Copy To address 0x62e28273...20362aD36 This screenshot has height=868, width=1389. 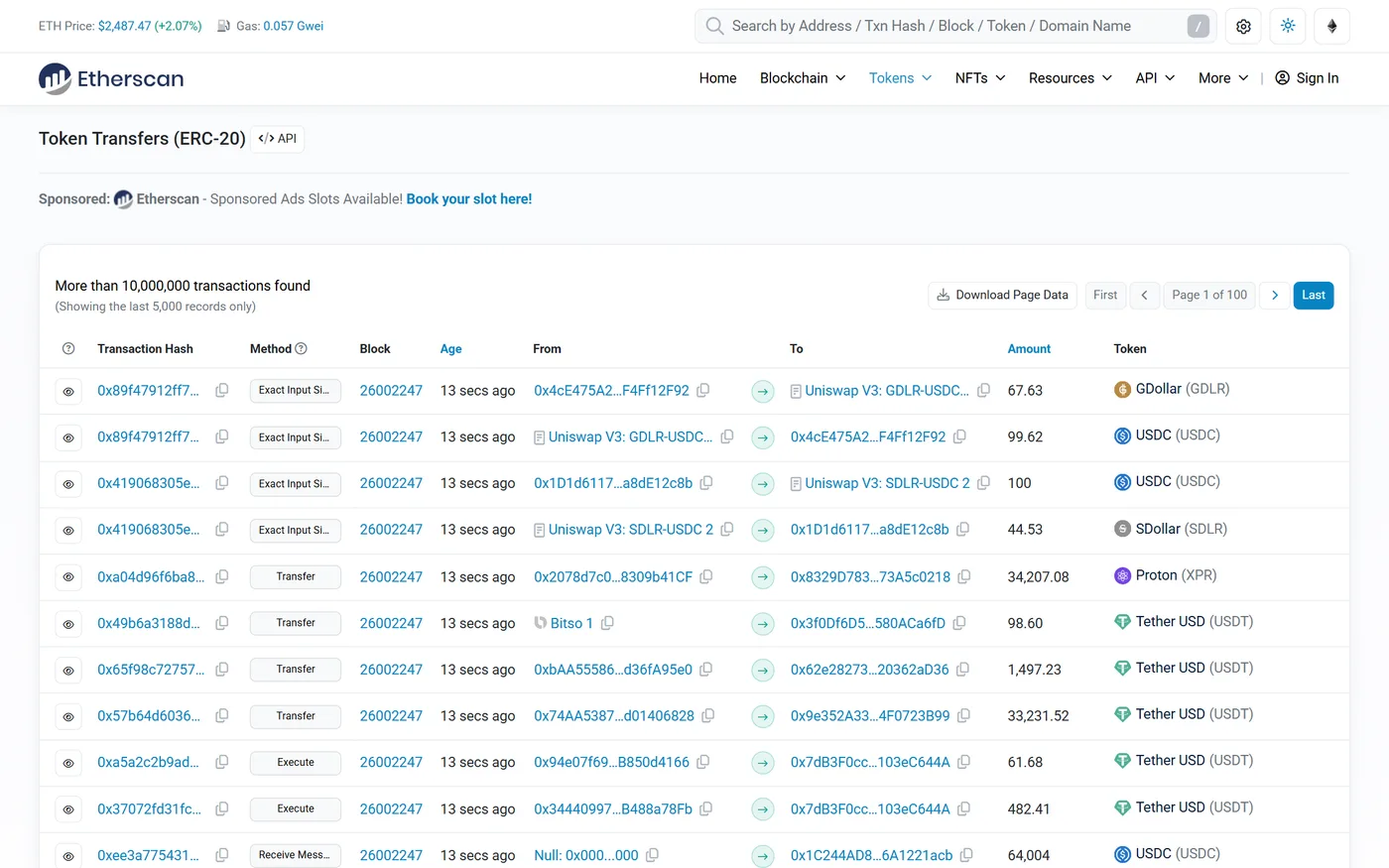point(962,670)
